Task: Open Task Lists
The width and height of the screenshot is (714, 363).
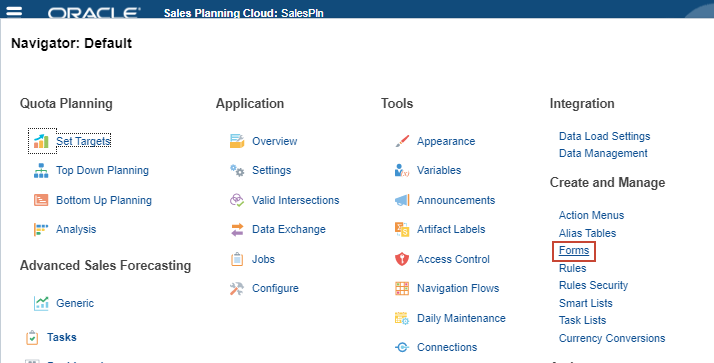Action: [583, 321]
